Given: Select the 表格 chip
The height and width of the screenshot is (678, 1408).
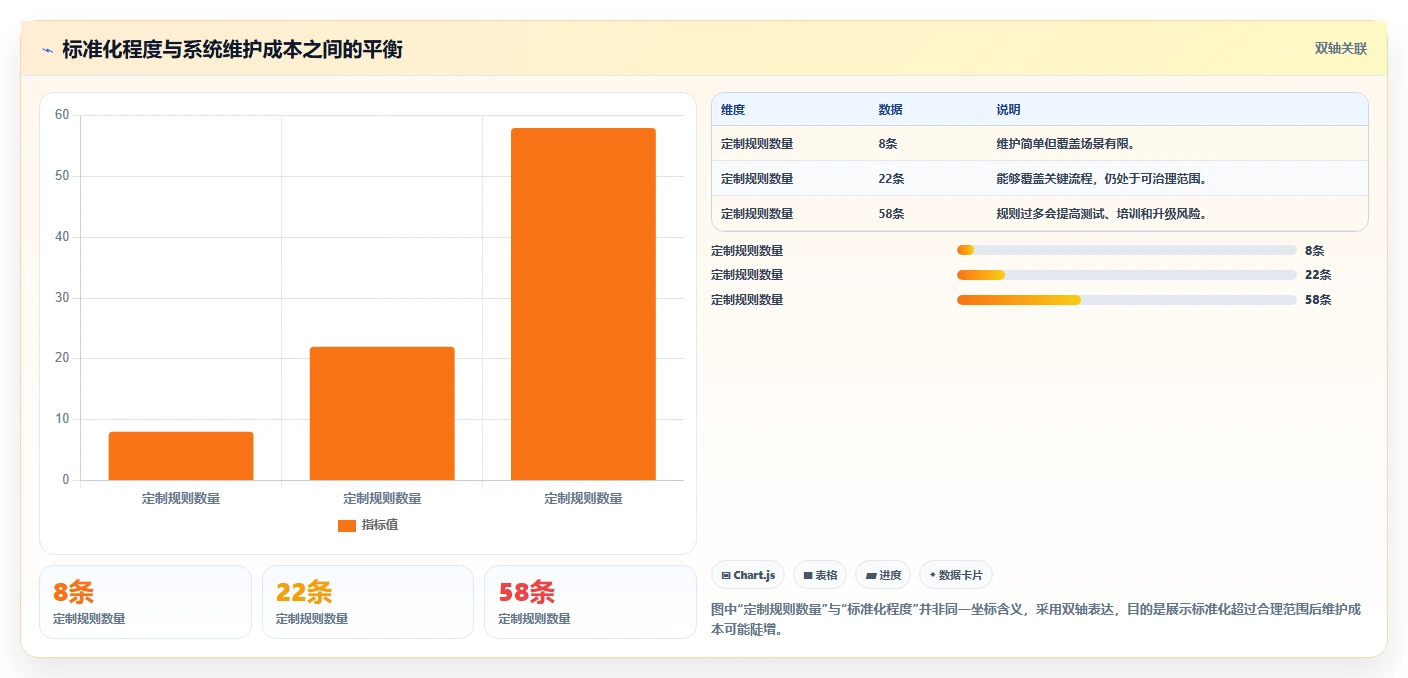Looking at the screenshot, I should (820, 575).
